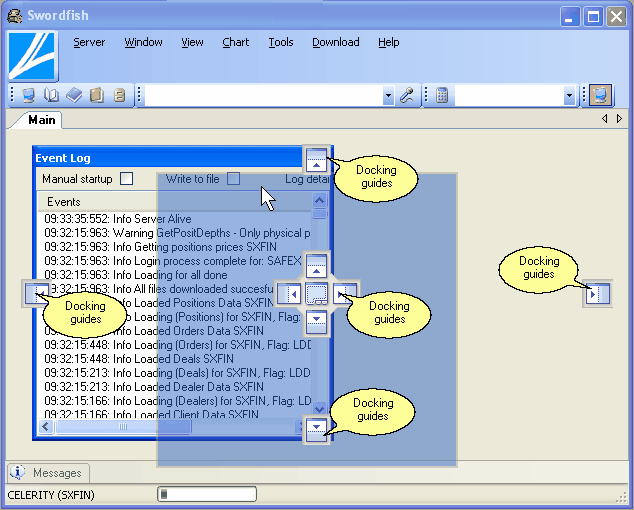Open the Server menu
This screenshot has width=634, height=510.
89,42
